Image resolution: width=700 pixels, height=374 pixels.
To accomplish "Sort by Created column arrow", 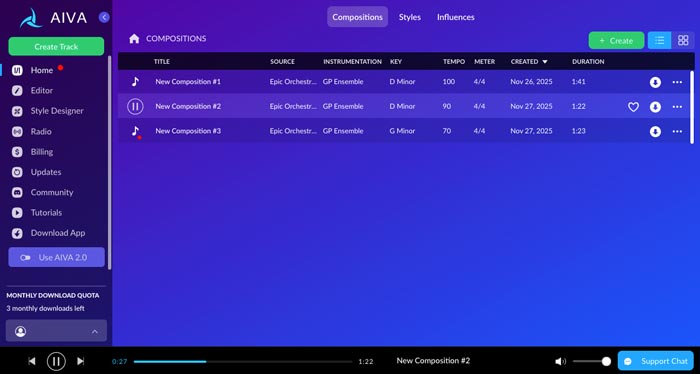I will coord(545,62).
